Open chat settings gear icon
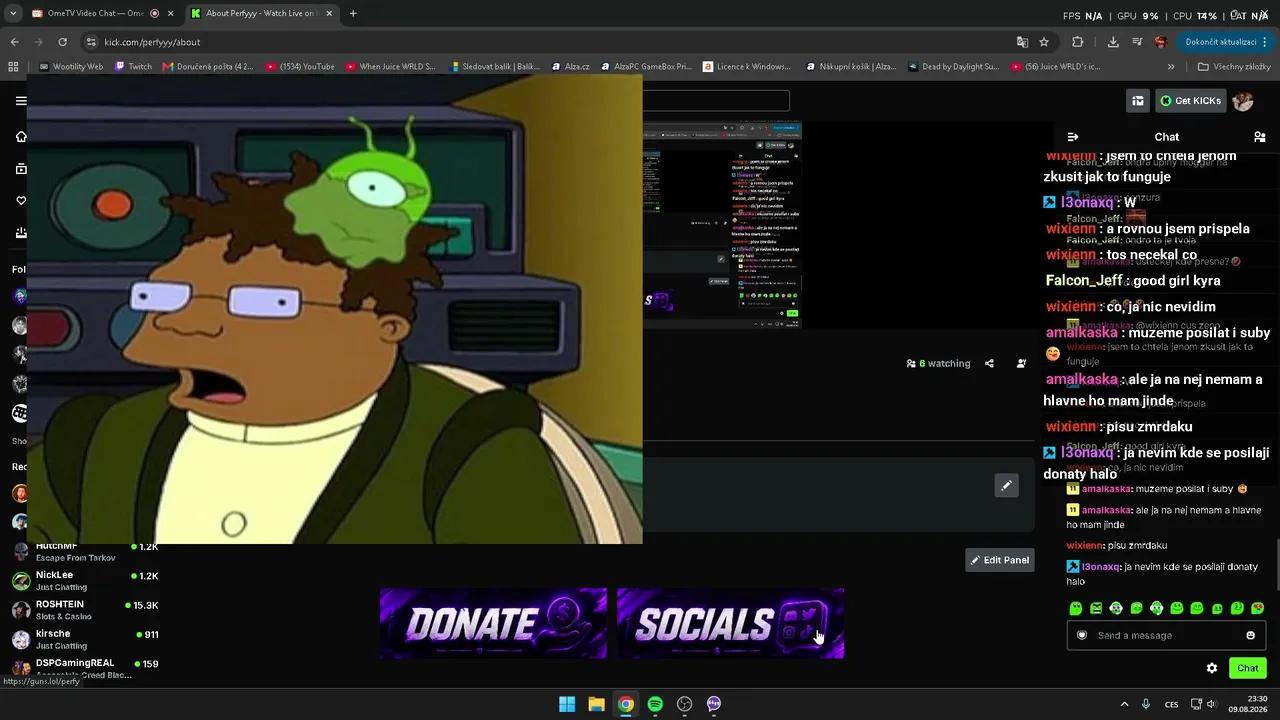1280x720 pixels. point(1212,668)
